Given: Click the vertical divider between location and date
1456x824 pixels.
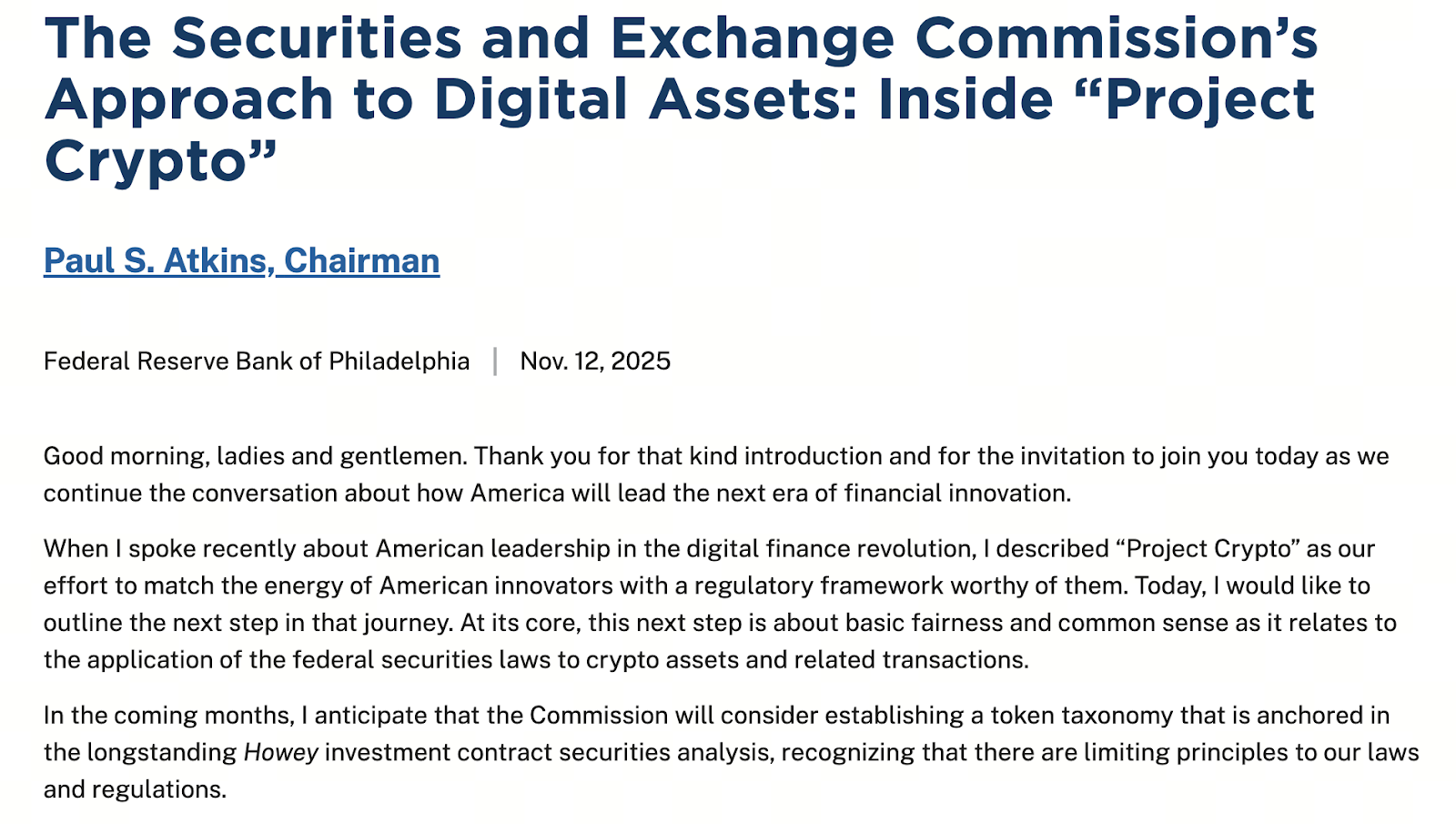Looking at the screenshot, I should point(495,361).
